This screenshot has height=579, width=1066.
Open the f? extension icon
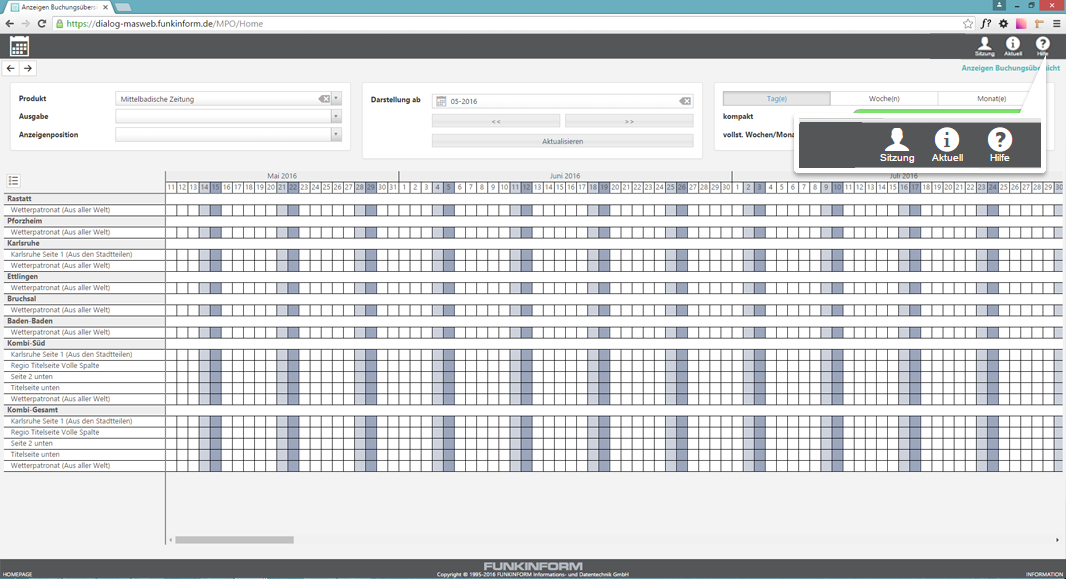coord(986,23)
